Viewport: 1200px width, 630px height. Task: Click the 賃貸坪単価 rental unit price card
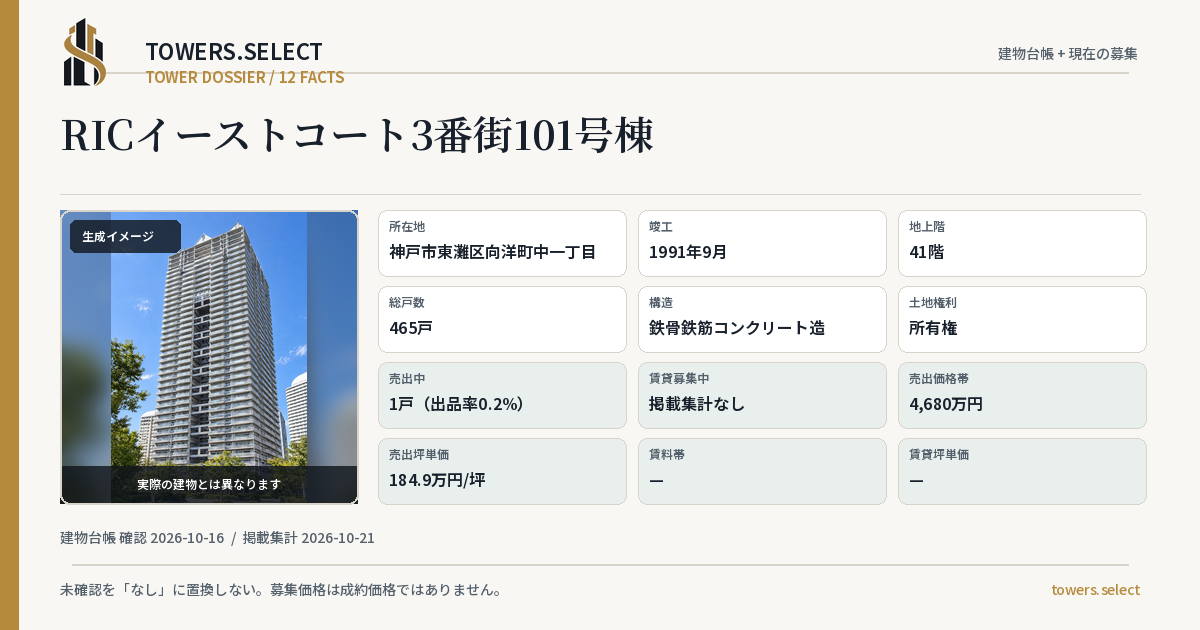[x=1022, y=471]
